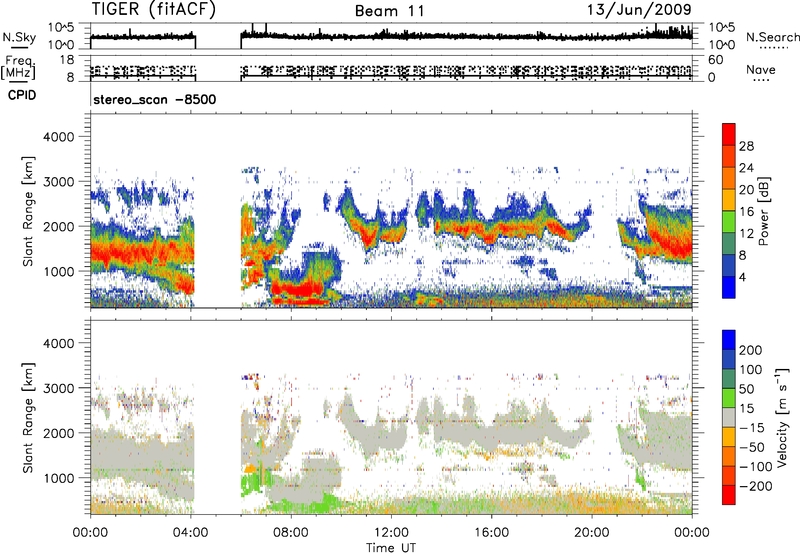Select the '08:00' time tick label
This screenshot has width=800, height=554.
tap(291, 533)
